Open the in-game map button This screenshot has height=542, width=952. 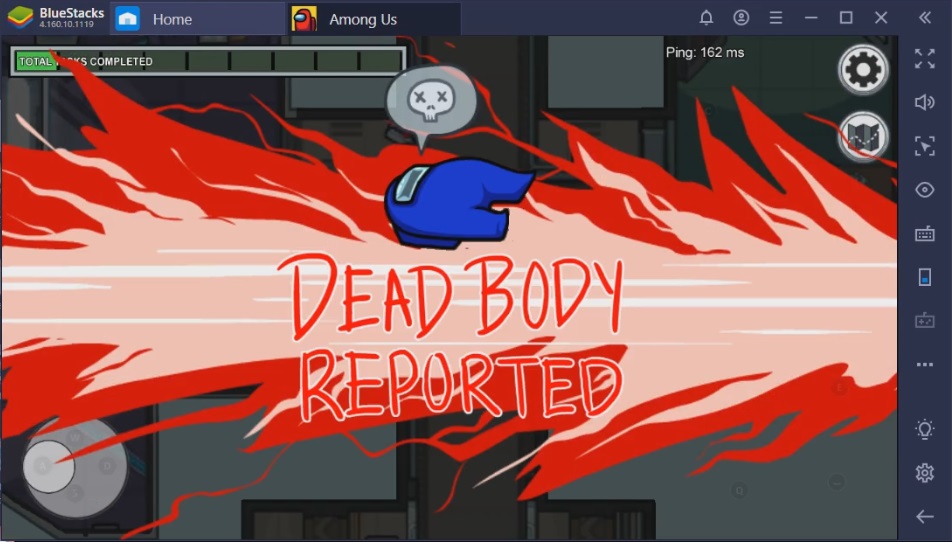(863, 137)
